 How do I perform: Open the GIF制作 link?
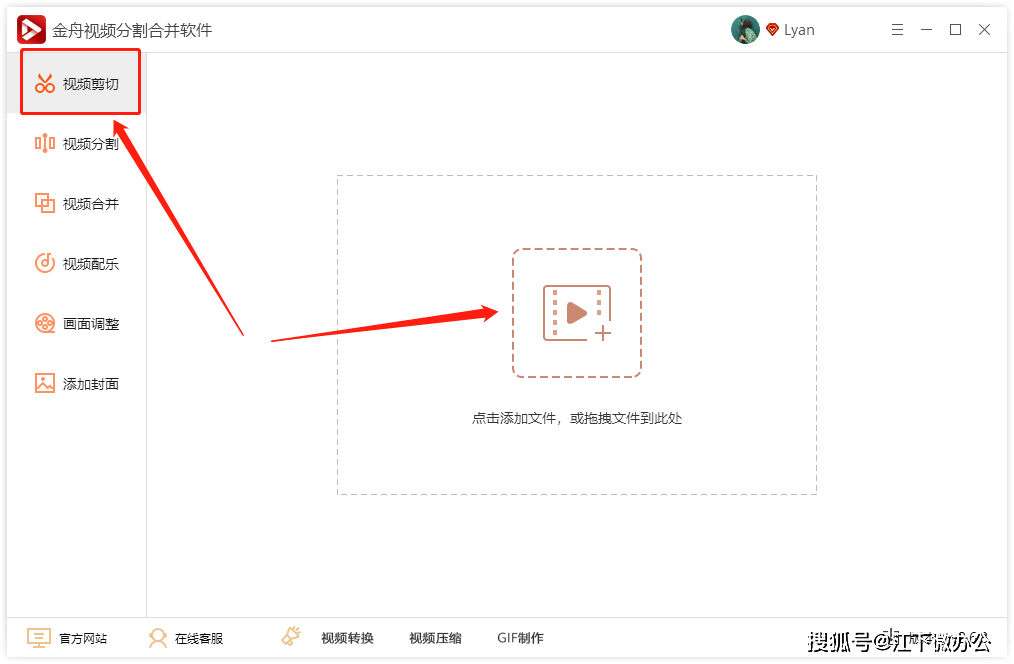521,638
